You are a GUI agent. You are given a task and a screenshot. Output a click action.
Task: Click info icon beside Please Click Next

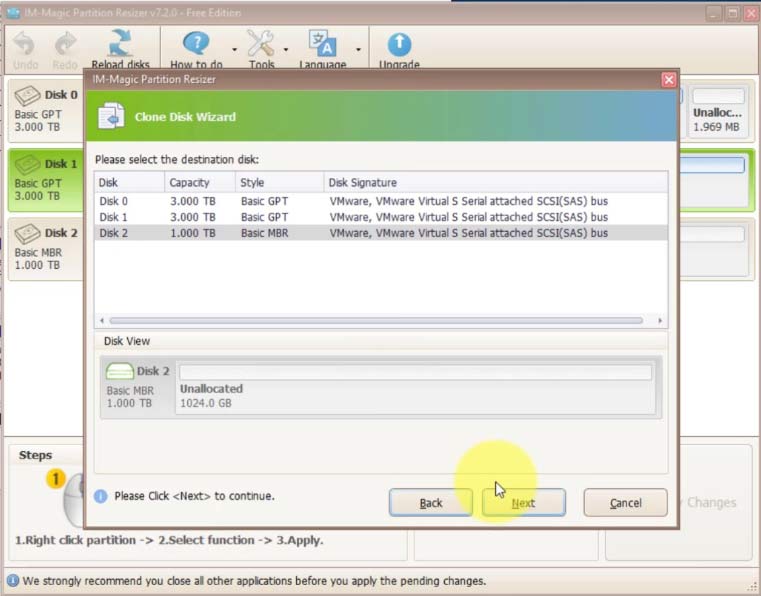[100, 496]
